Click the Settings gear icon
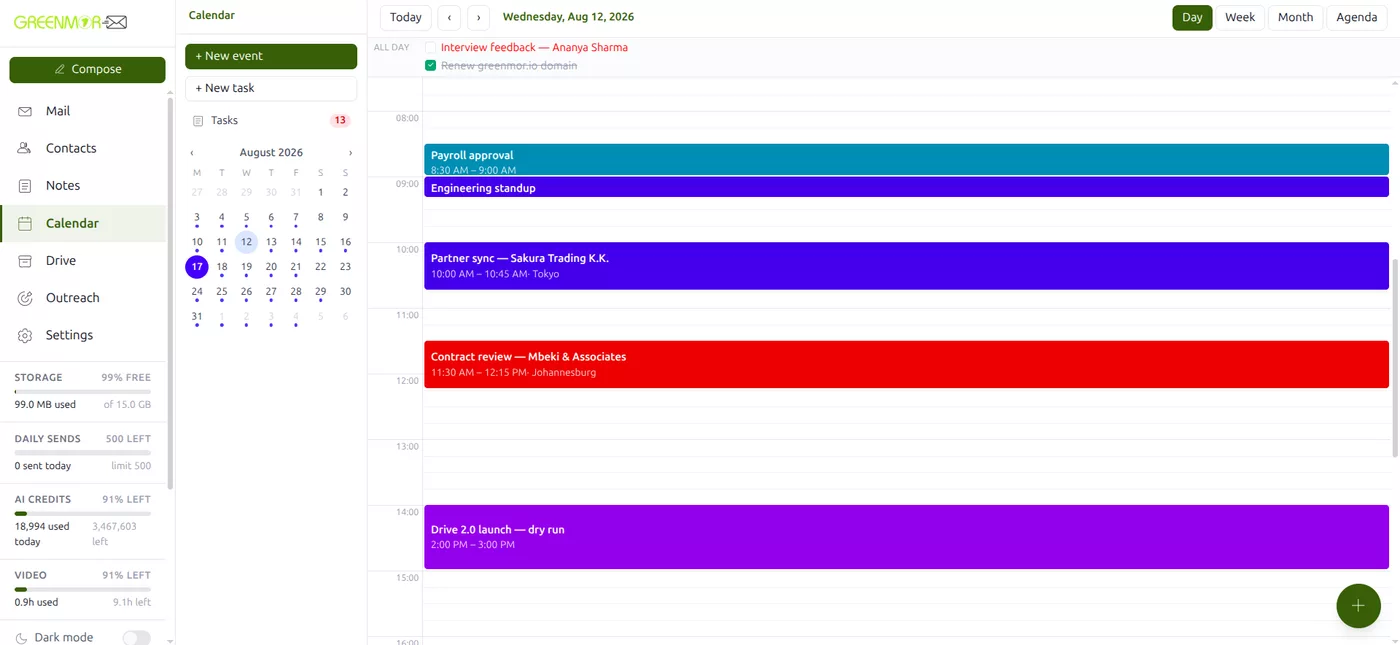This screenshot has height=645, width=1400. (x=25, y=335)
